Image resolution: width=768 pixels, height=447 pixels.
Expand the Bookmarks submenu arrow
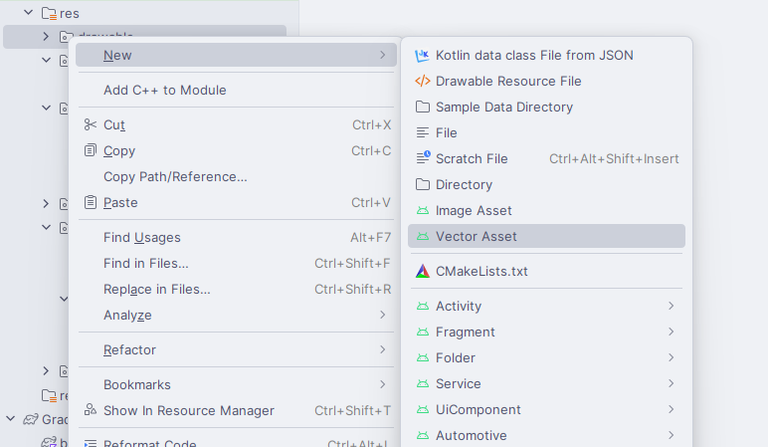383,384
